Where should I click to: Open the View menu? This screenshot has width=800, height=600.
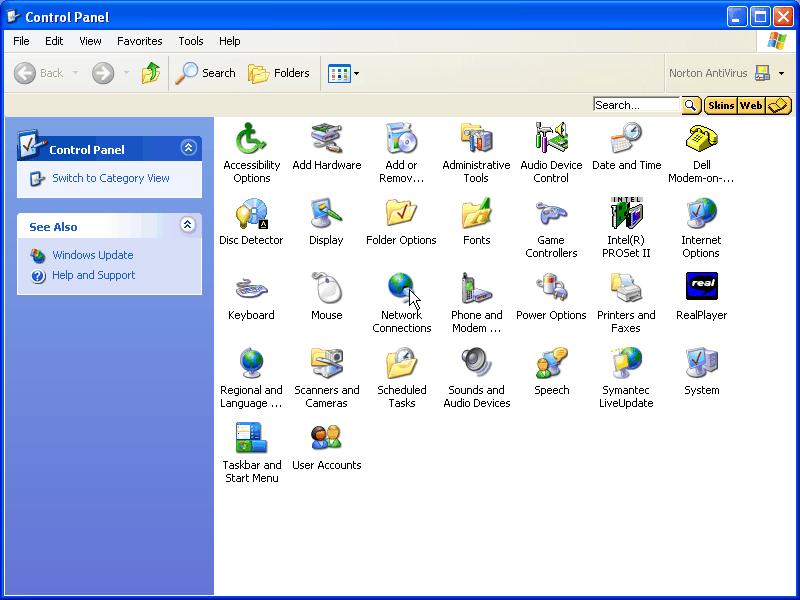tap(90, 41)
